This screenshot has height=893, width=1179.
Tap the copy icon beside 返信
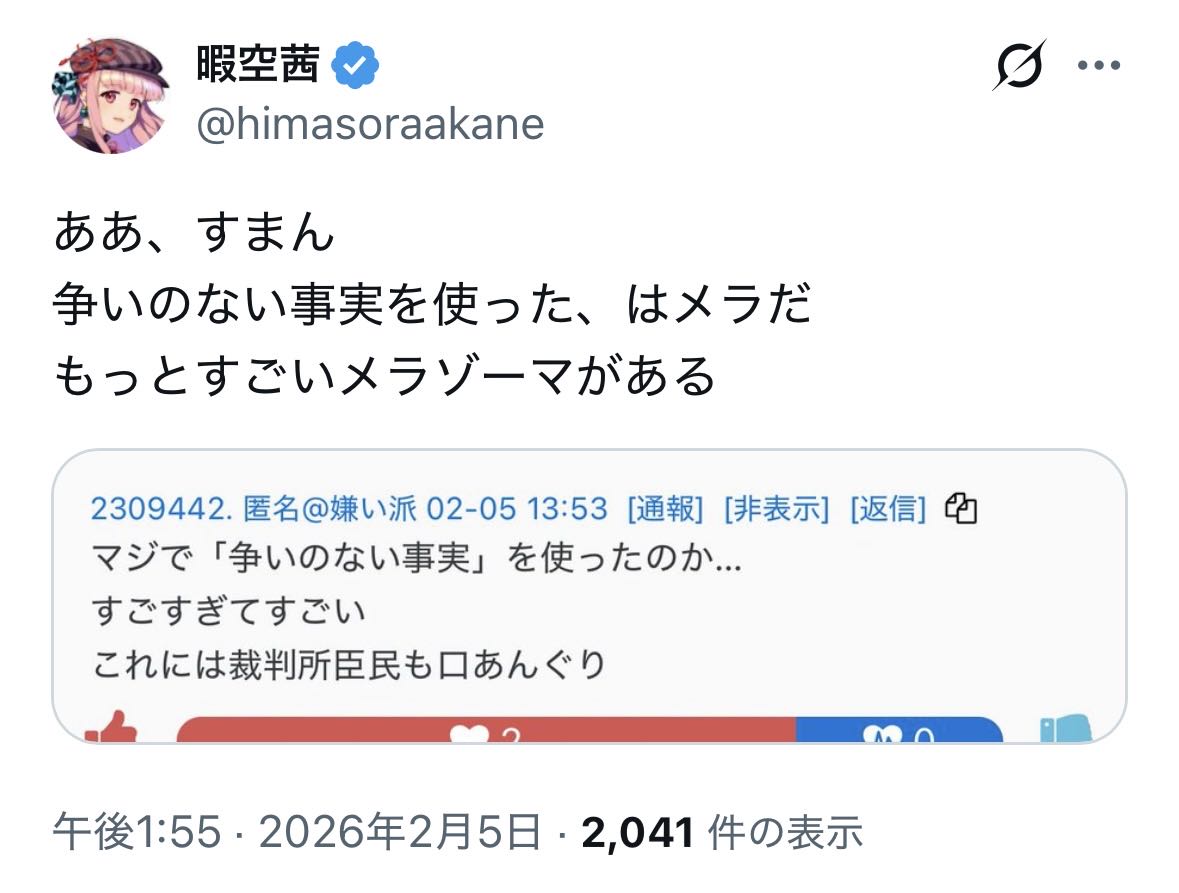(960, 509)
